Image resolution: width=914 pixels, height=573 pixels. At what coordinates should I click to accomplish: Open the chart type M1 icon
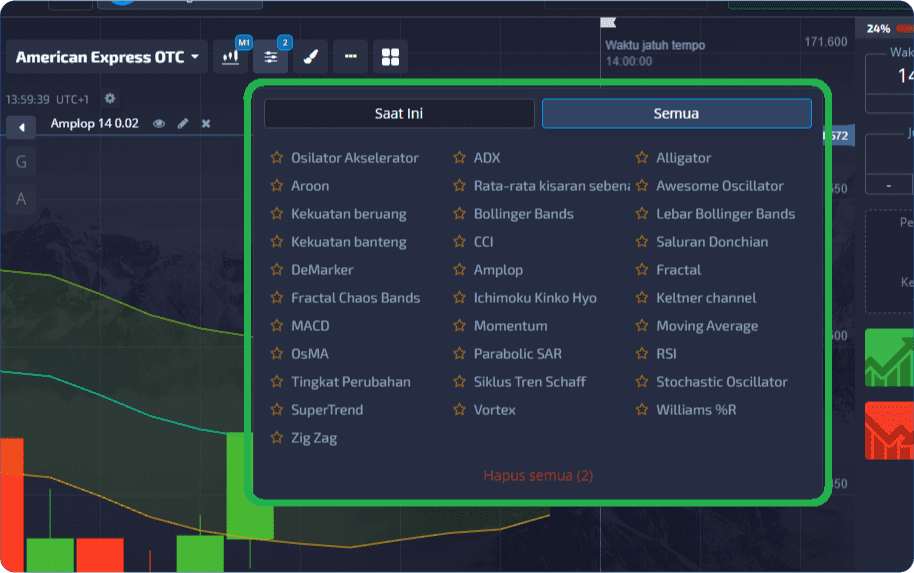point(231,57)
